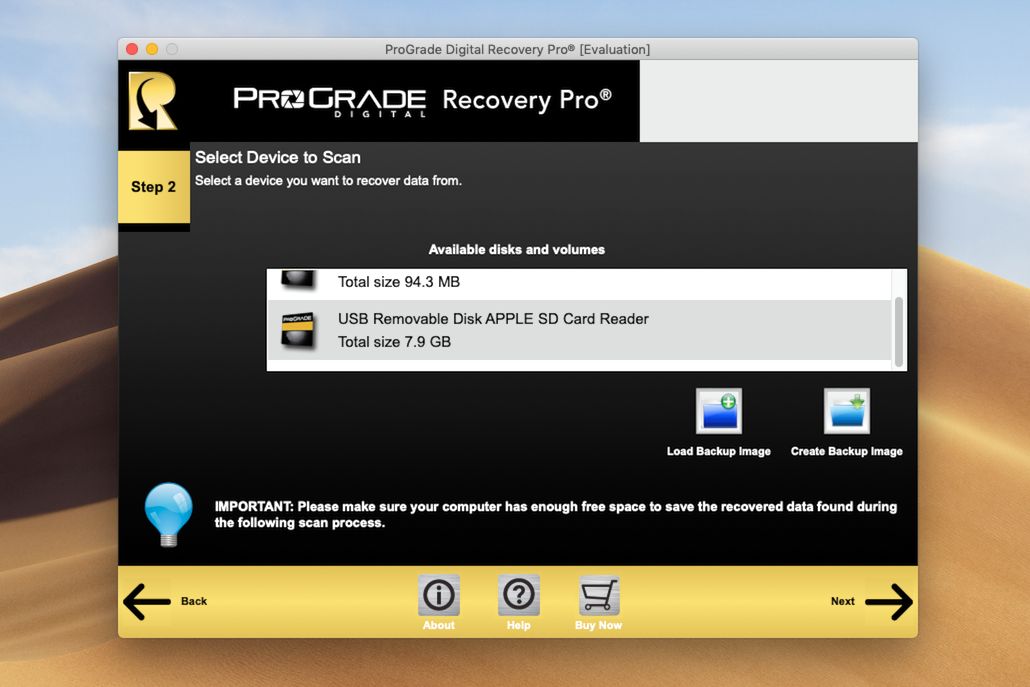Click the Create Backup Image label

[847, 451]
